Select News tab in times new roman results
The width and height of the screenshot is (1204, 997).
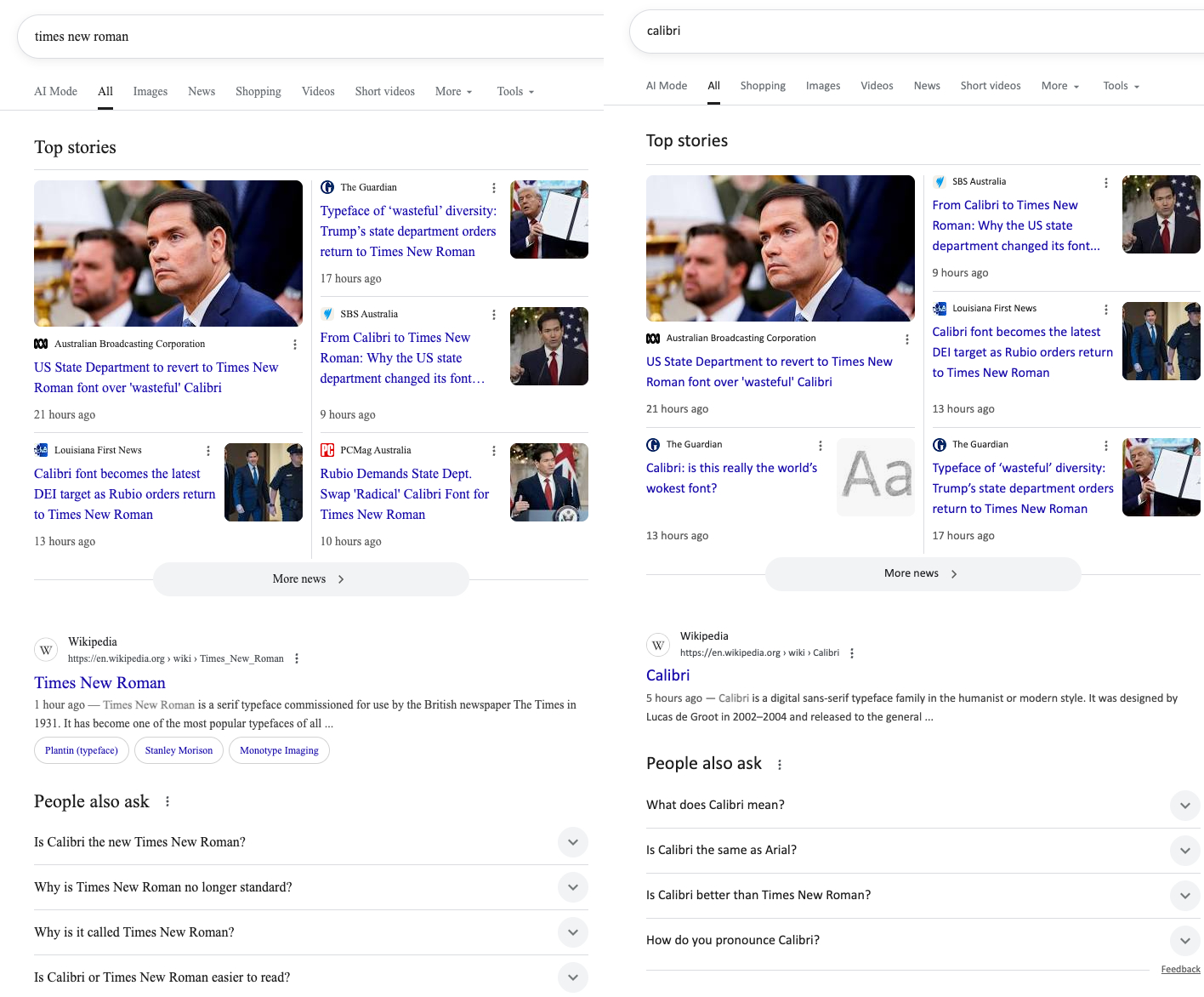[202, 92]
